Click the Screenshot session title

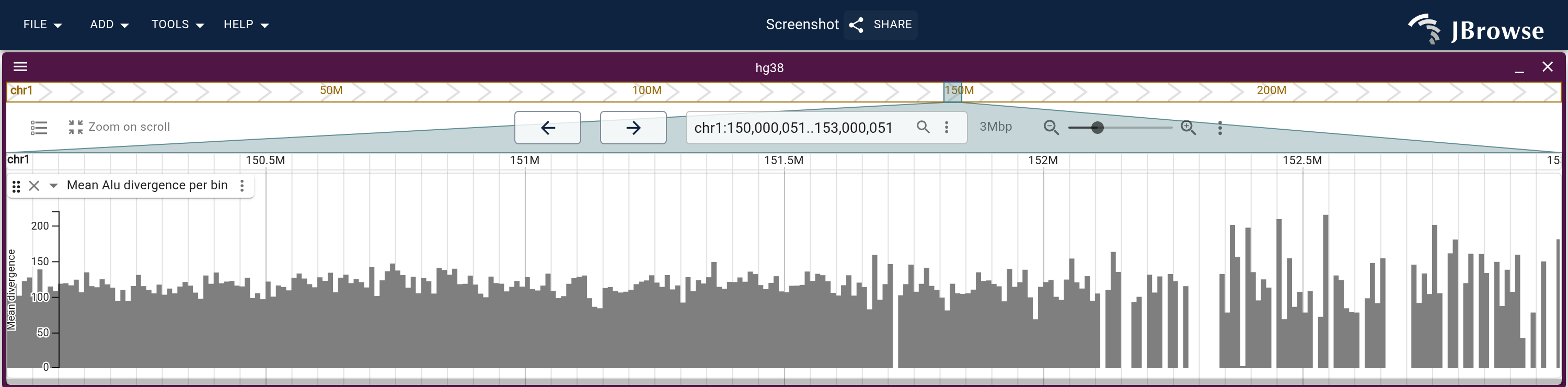pos(802,25)
